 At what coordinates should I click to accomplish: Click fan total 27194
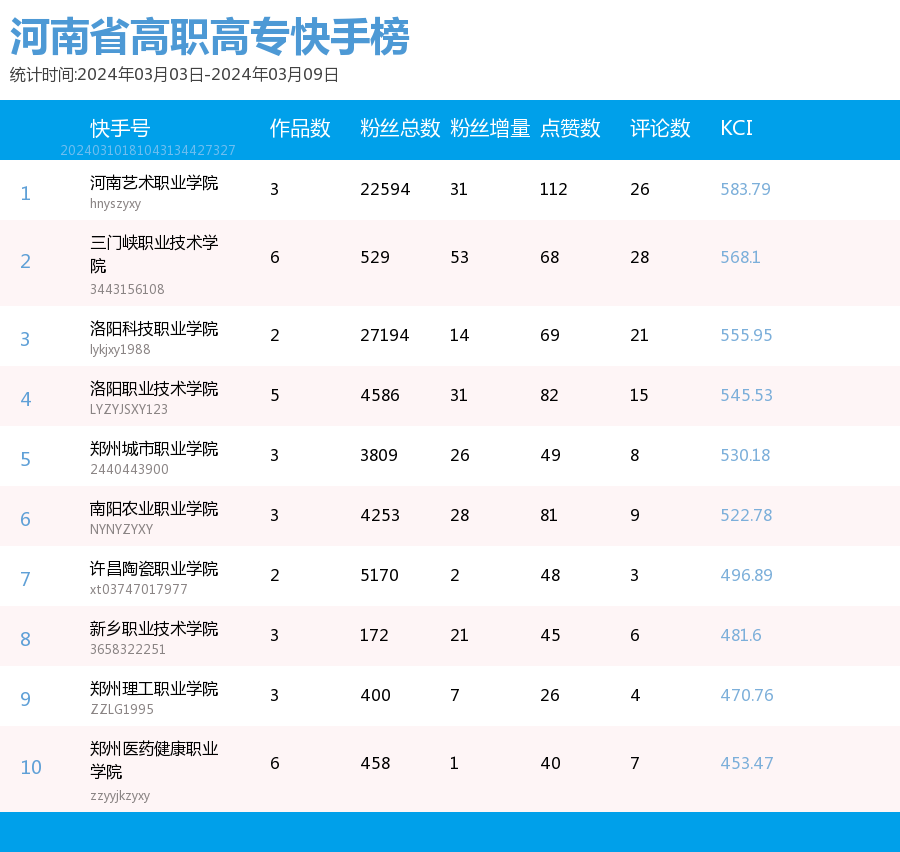pos(385,335)
